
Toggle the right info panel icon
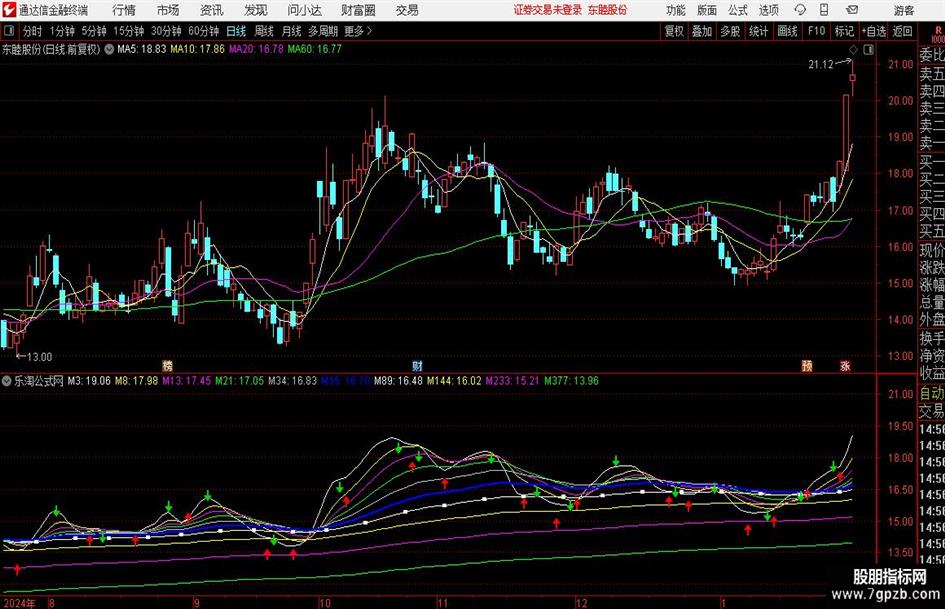tap(868, 50)
